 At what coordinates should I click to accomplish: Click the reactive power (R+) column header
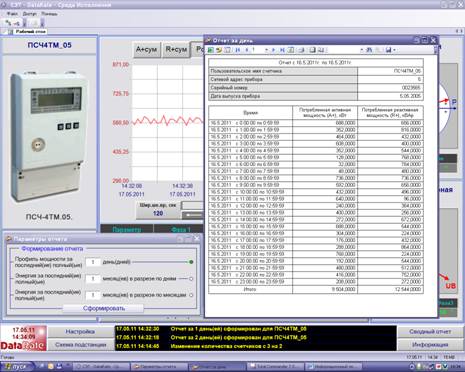[x=390, y=113]
